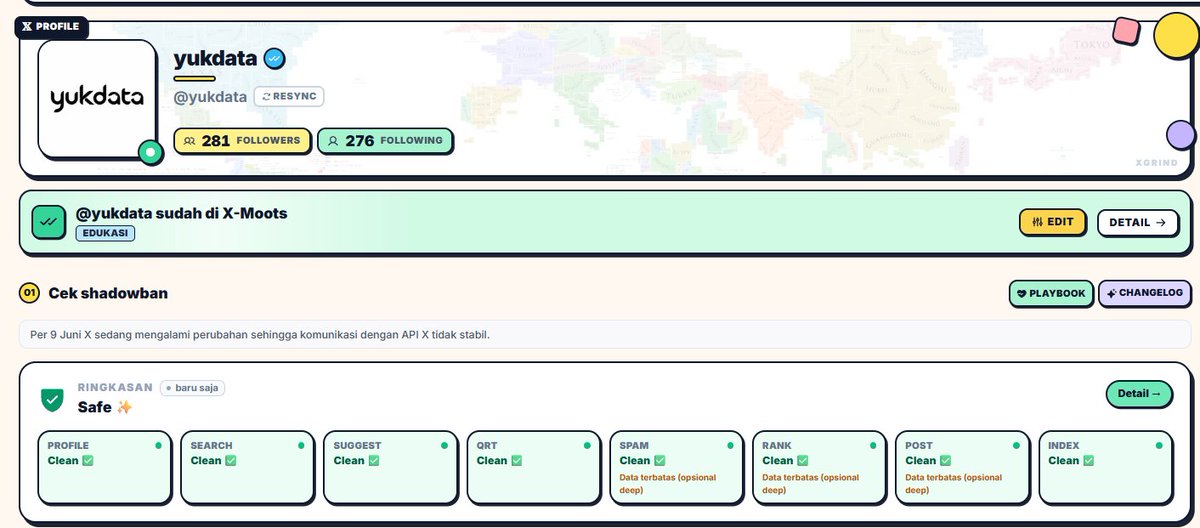
Task: Click the 'baru saja' timestamp chip
Action: tap(192, 387)
